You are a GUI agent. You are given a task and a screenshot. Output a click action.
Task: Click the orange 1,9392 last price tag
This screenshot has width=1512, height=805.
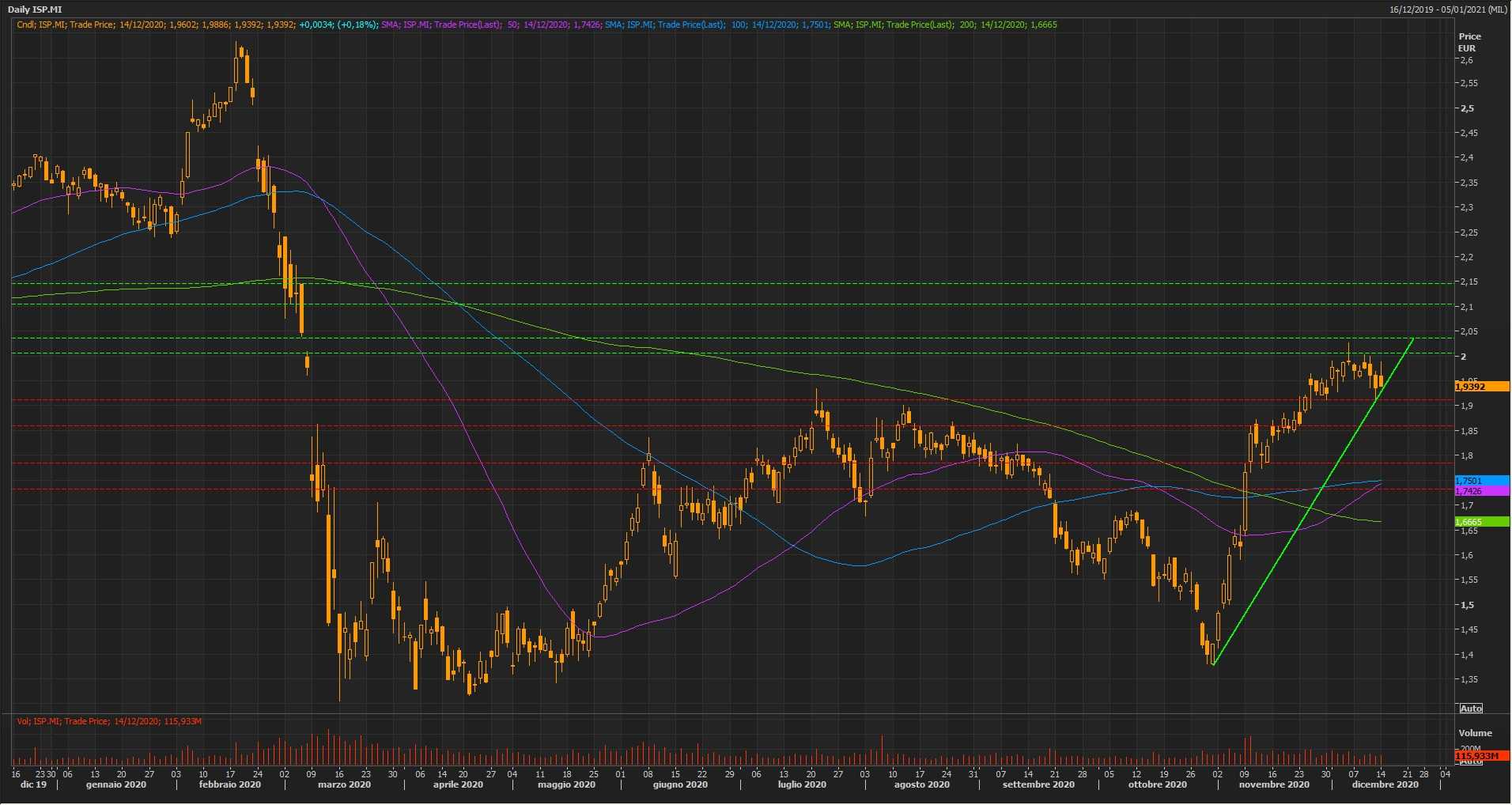point(1481,387)
